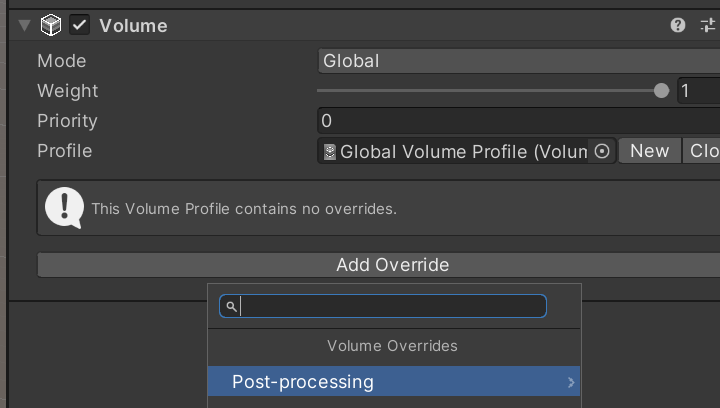Viewport: 720px width, 408px height.
Task: Click the Weight numeric value field
Action: point(698,91)
